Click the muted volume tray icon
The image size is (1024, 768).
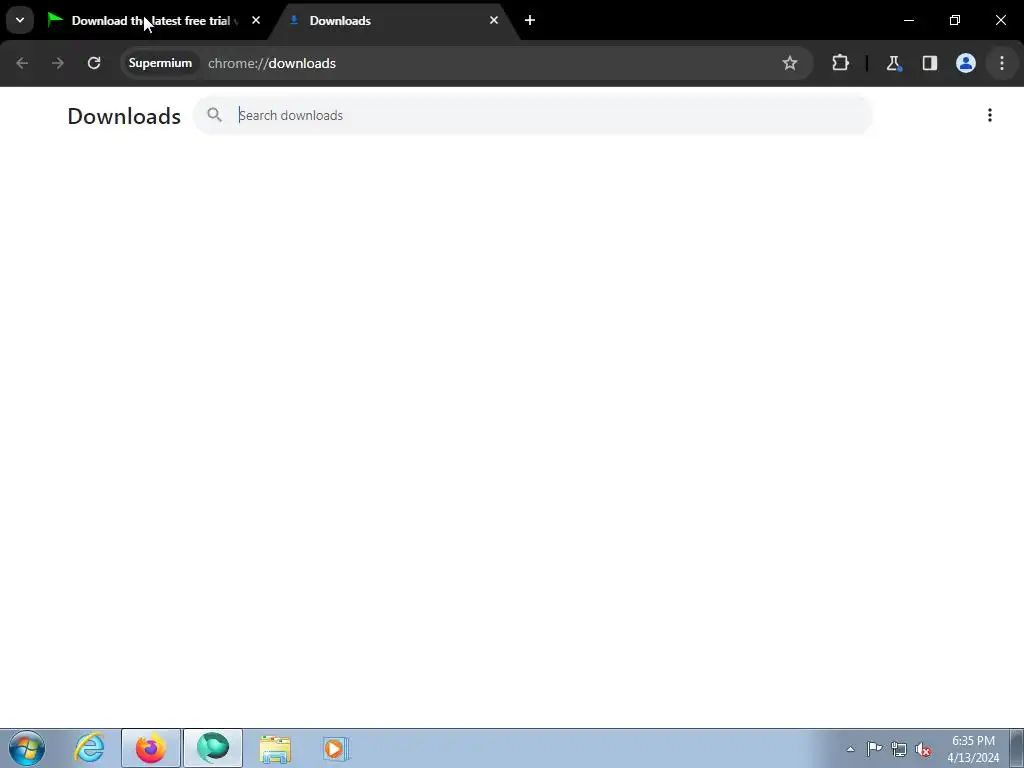(923, 749)
